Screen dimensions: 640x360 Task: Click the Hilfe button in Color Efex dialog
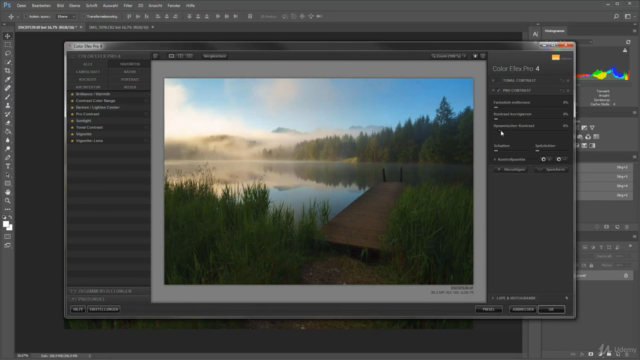pos(78,309)
